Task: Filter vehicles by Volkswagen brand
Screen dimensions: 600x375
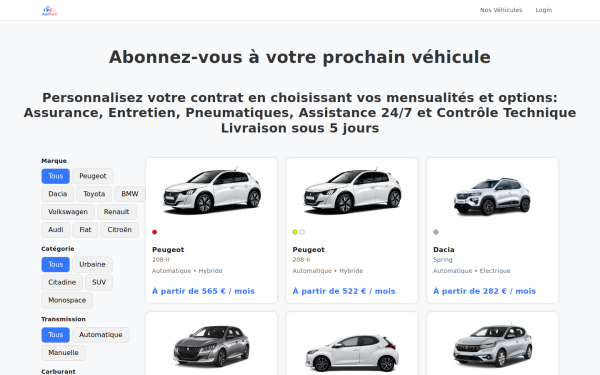Action: 68,212
